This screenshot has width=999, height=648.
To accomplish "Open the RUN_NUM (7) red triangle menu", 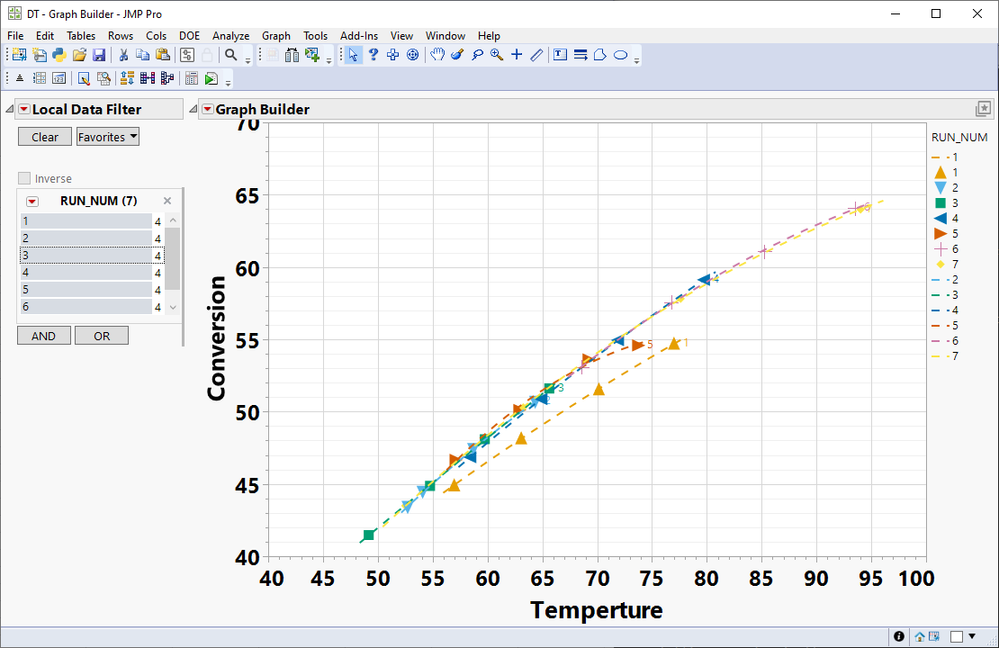I will [x=32, y=201].
